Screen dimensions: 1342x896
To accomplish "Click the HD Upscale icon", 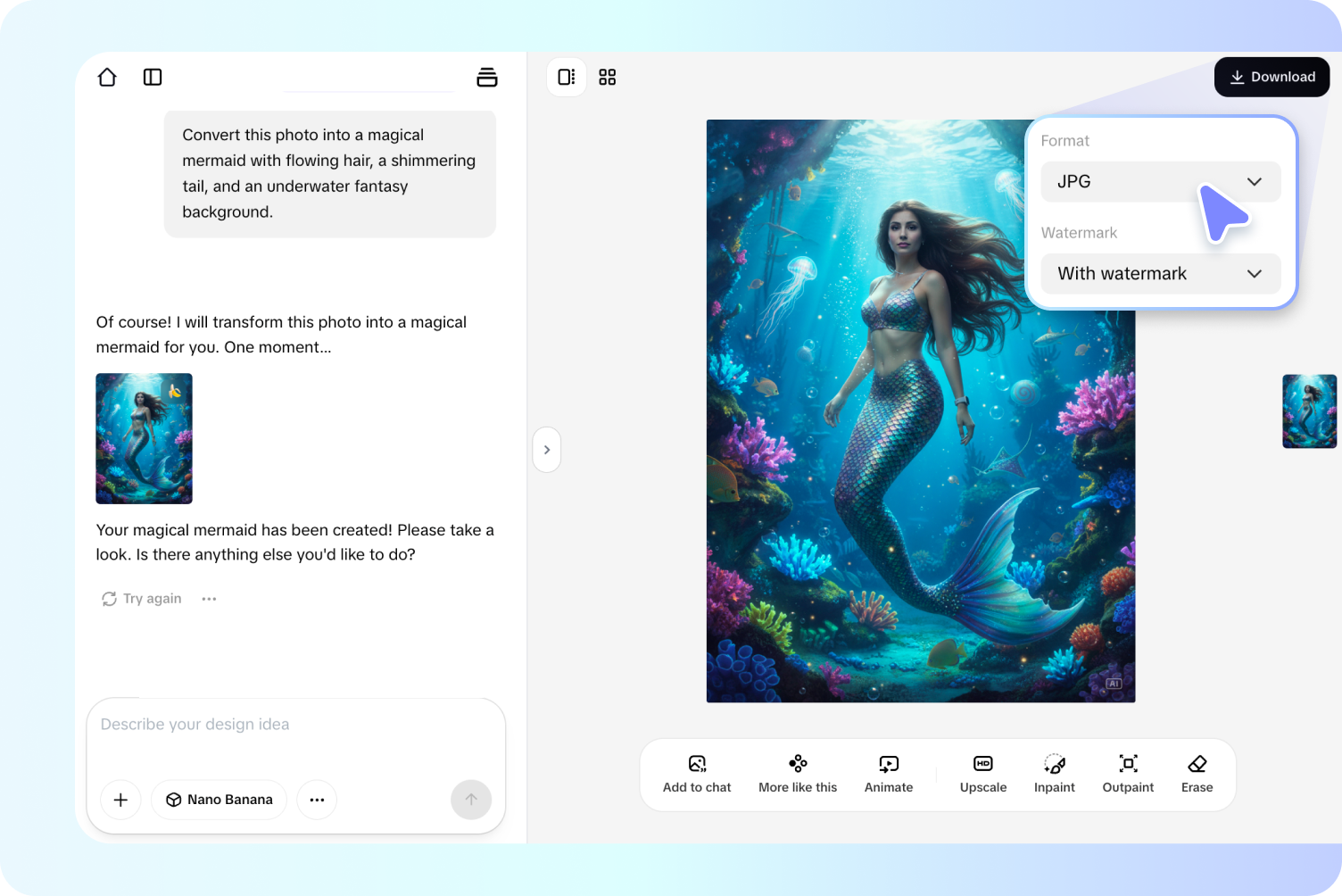I will pos(982,764).
